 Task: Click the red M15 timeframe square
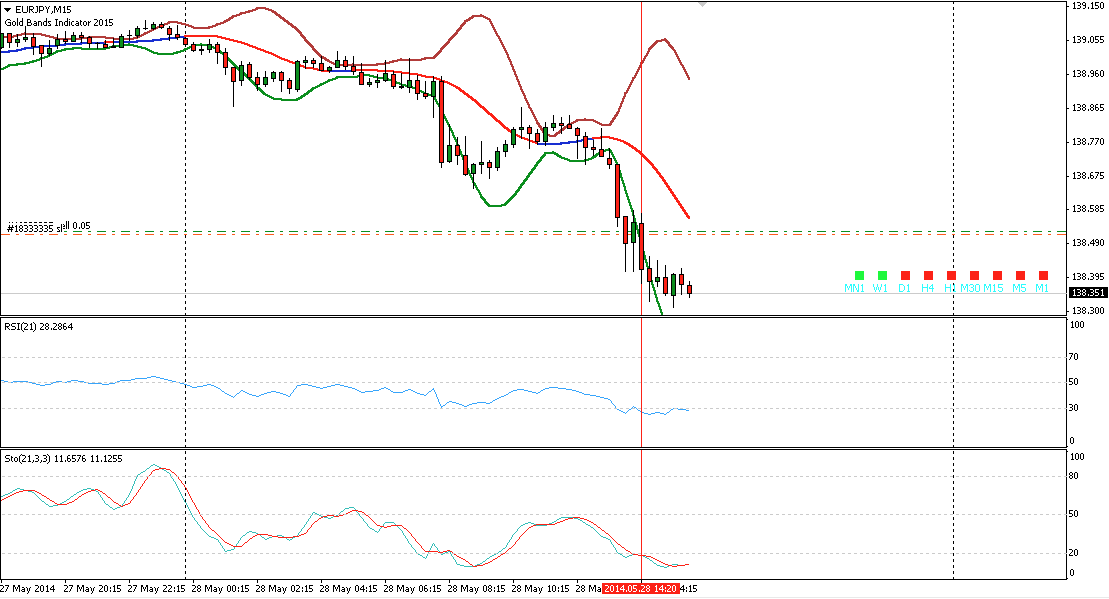(x=997, y=275)
